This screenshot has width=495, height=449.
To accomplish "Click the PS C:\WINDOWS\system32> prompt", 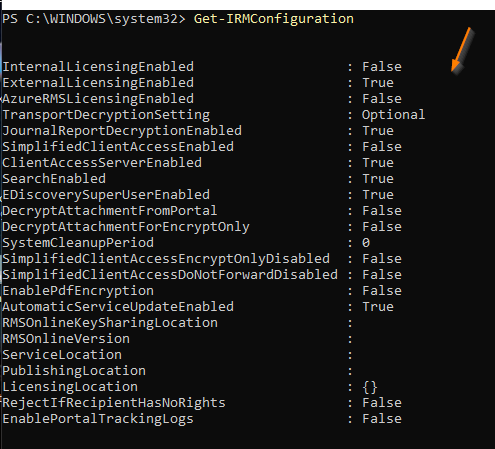I will click(94, 19).
